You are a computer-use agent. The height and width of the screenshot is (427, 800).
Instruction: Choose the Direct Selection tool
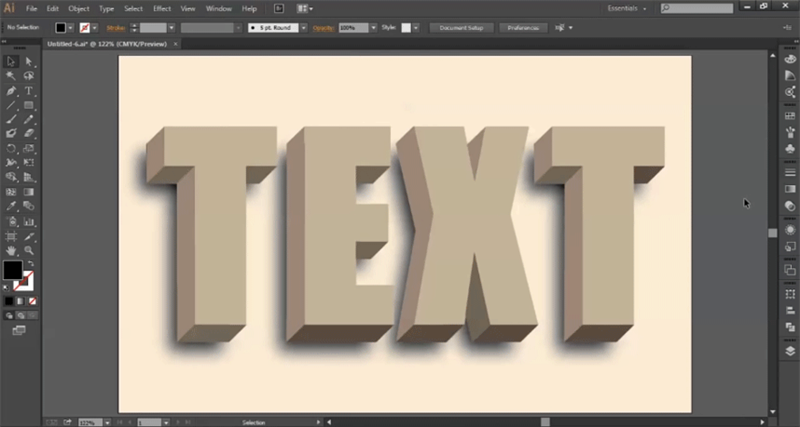tap(29, 62)
